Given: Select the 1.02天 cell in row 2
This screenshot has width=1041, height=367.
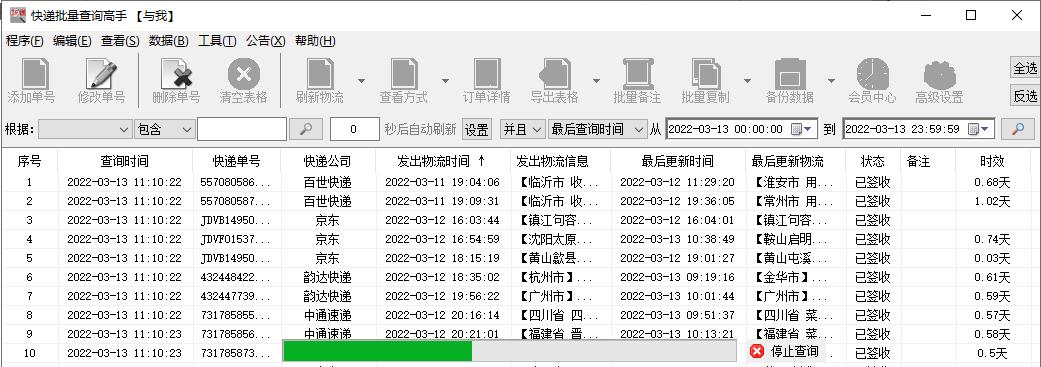Looking at the screenshot, I should [x=992, y=201].
